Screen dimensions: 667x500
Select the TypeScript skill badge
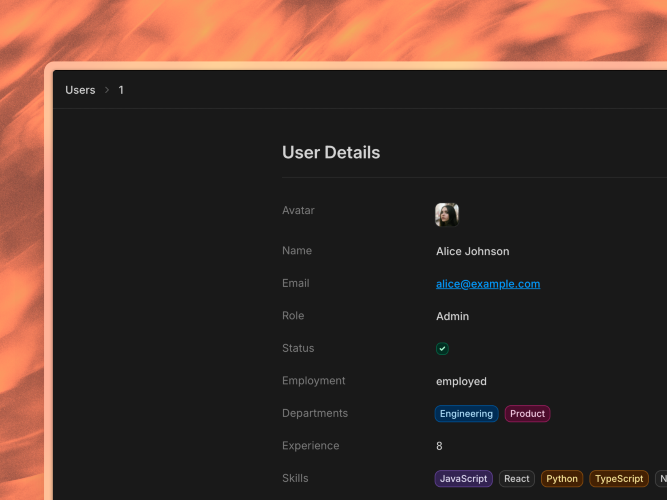click(x=619, y=479)
